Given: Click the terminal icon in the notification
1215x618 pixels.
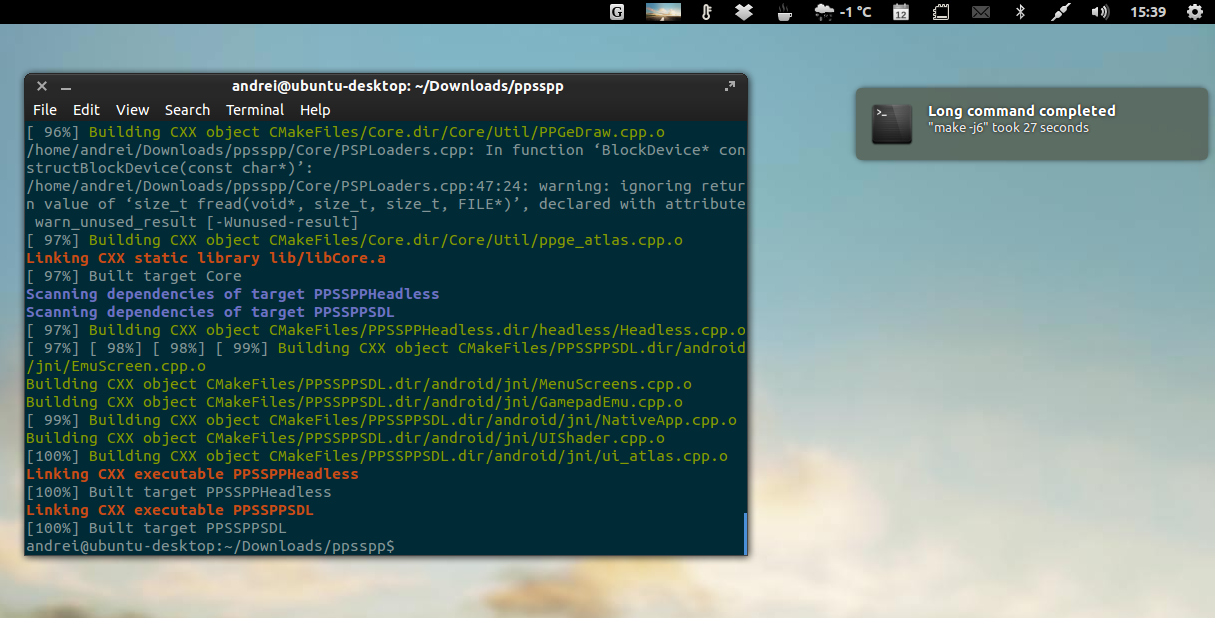Looking at the screenshot, I should point(891,124).
